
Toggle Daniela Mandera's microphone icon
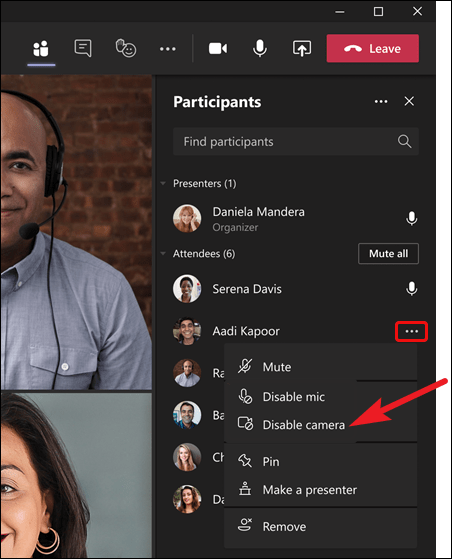click(412, 218)
